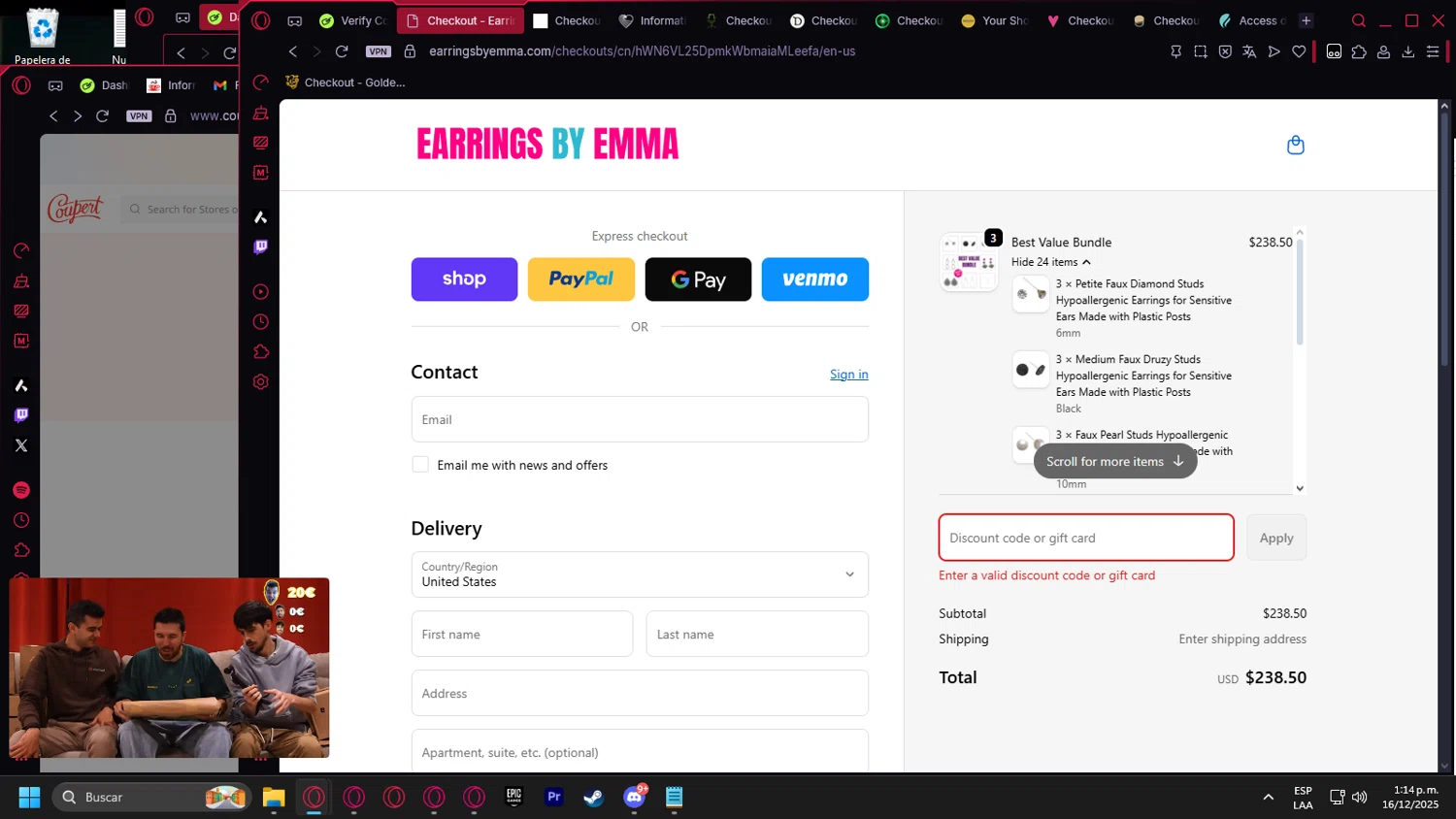This screenshot has height=819, width=1456.
Task: Take a snapshot with the toolbar capture icon
Action: point(1201,51)
